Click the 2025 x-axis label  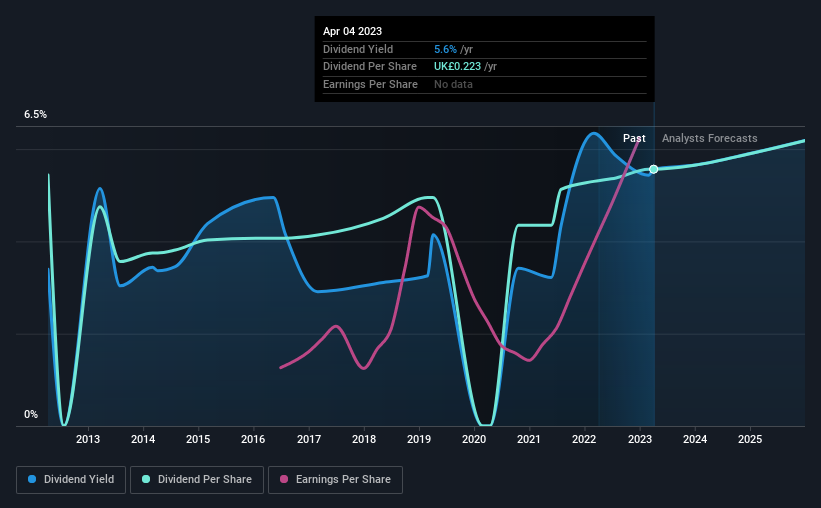[x=750, y=439]
